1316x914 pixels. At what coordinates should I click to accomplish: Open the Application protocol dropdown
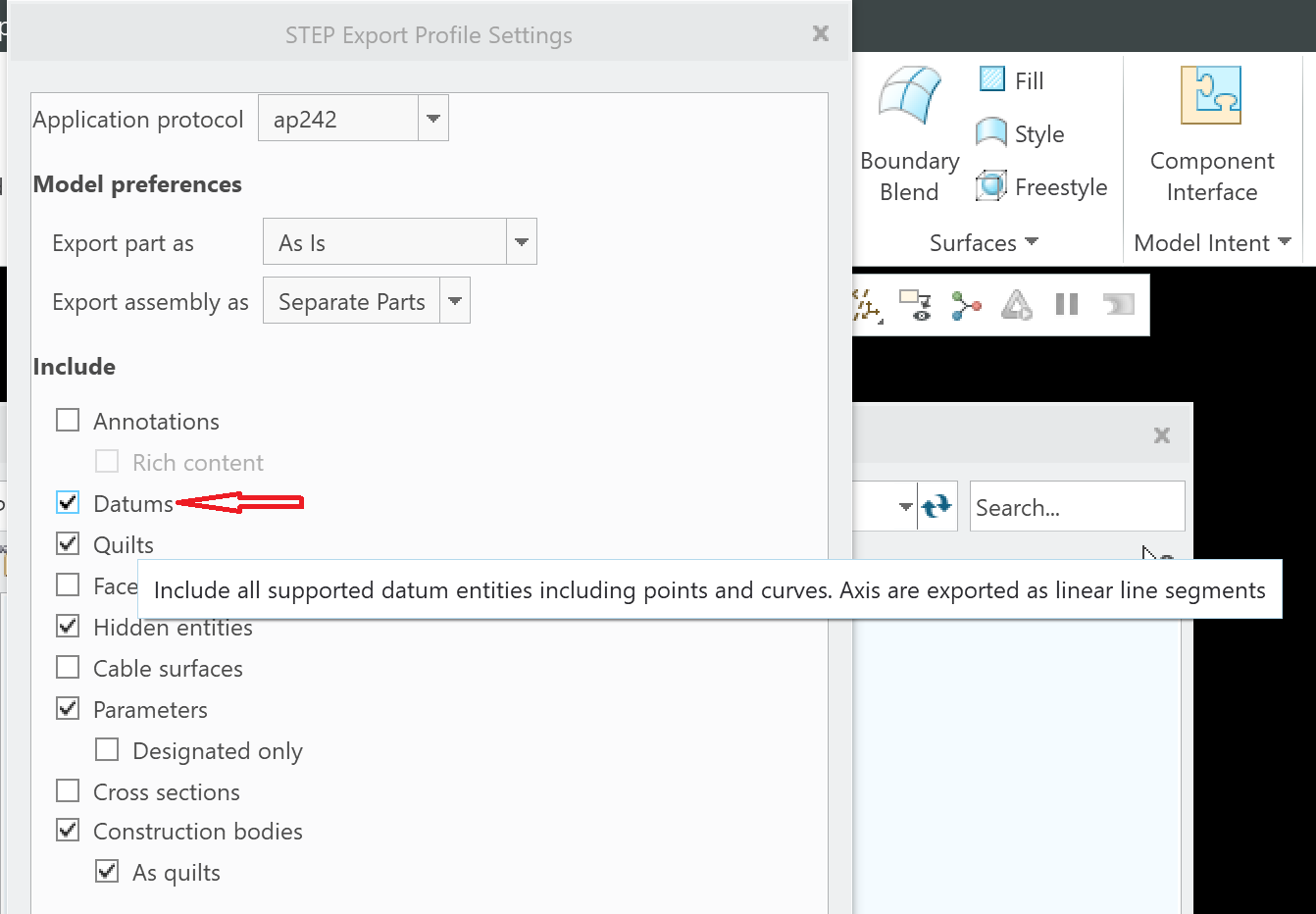point(432,117)
